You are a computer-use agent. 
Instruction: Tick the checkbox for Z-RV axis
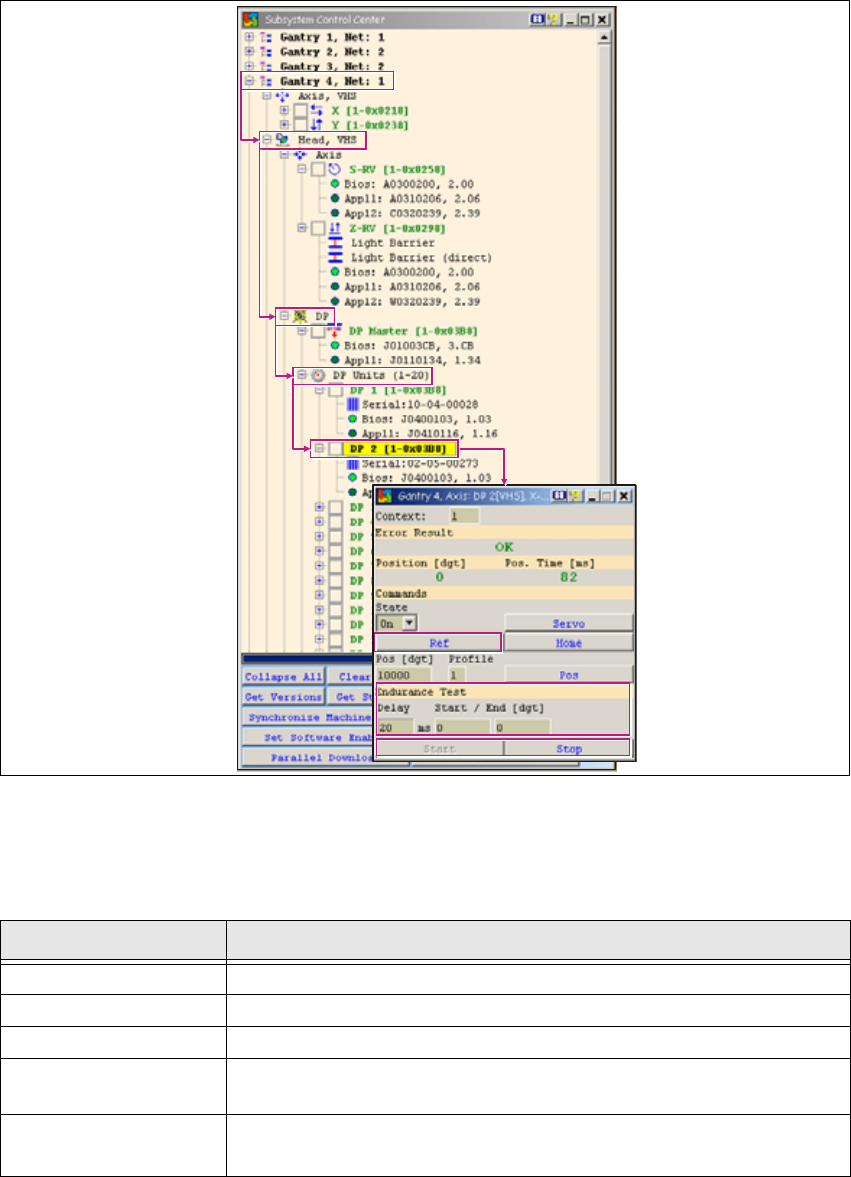[318, 228]
